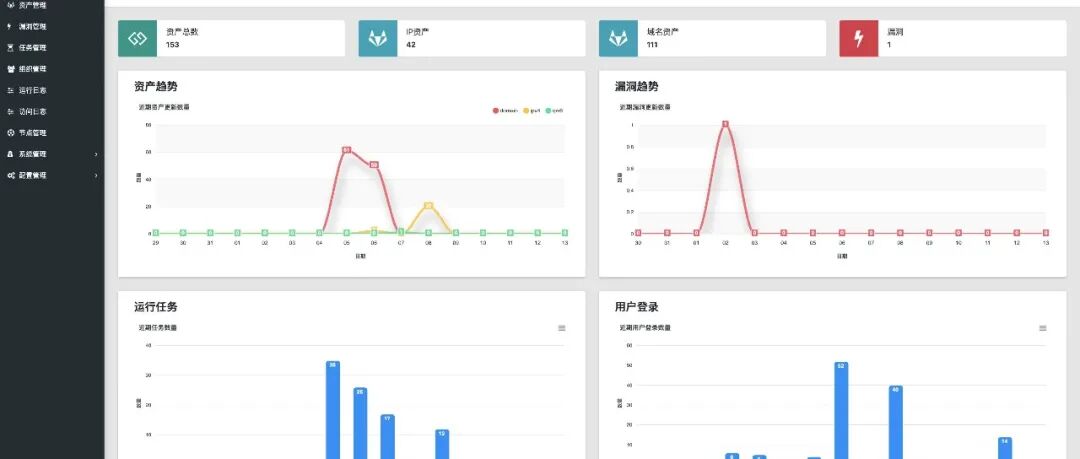Open the 运行任务 chart hamburger menu
The width and height of the screenshot is (1080, 459).
[x=561, y=328]
